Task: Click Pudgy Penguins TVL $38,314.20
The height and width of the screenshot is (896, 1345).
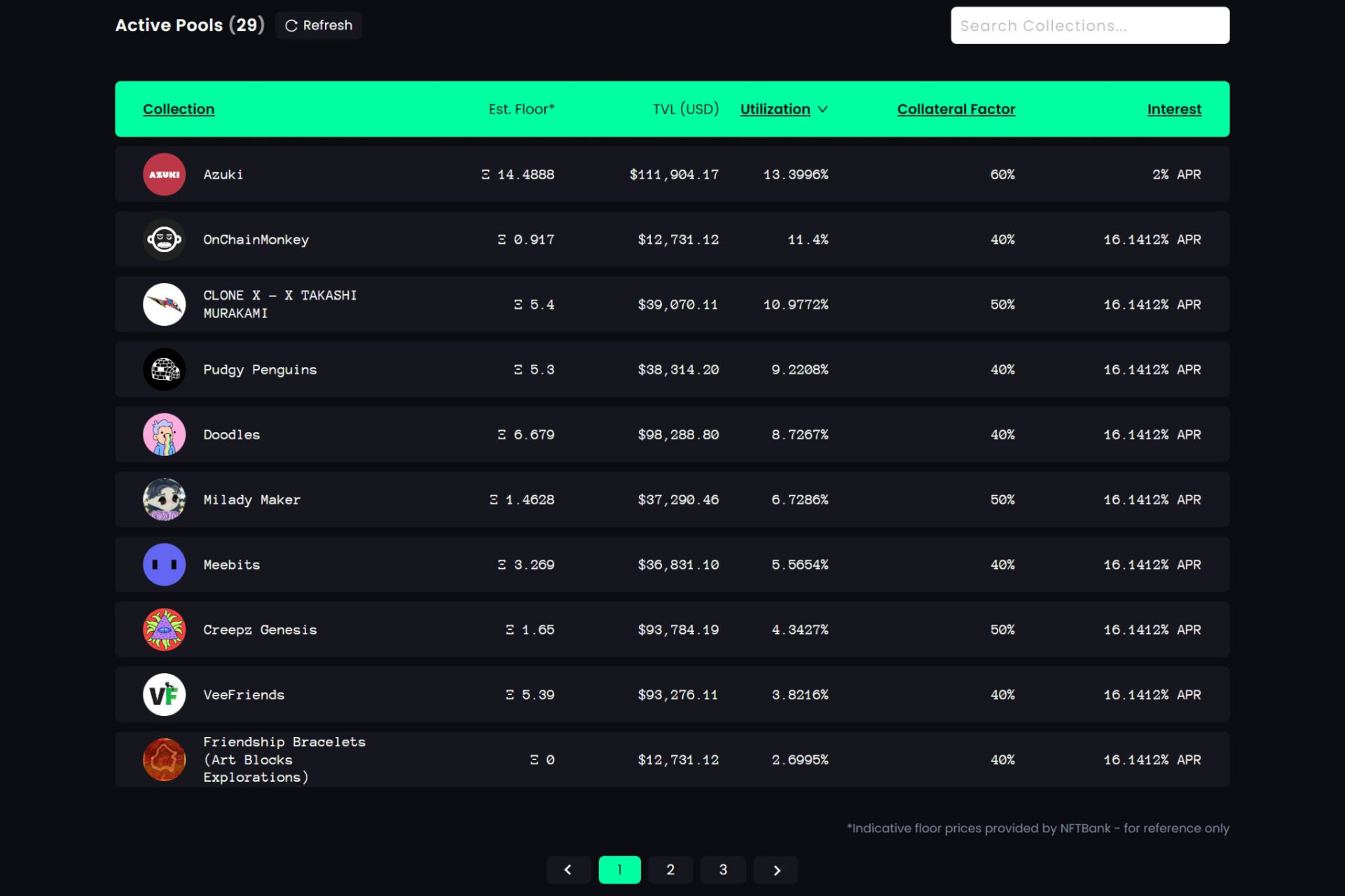Action: pos(677,370)
